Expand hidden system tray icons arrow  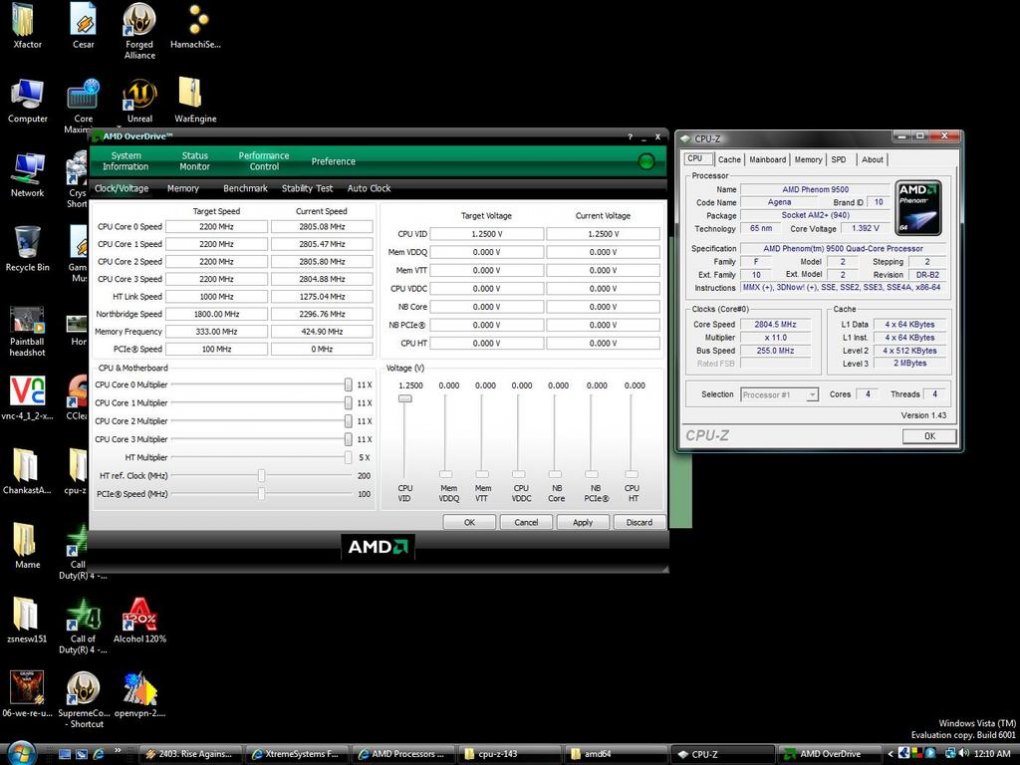tap(891, 754)
